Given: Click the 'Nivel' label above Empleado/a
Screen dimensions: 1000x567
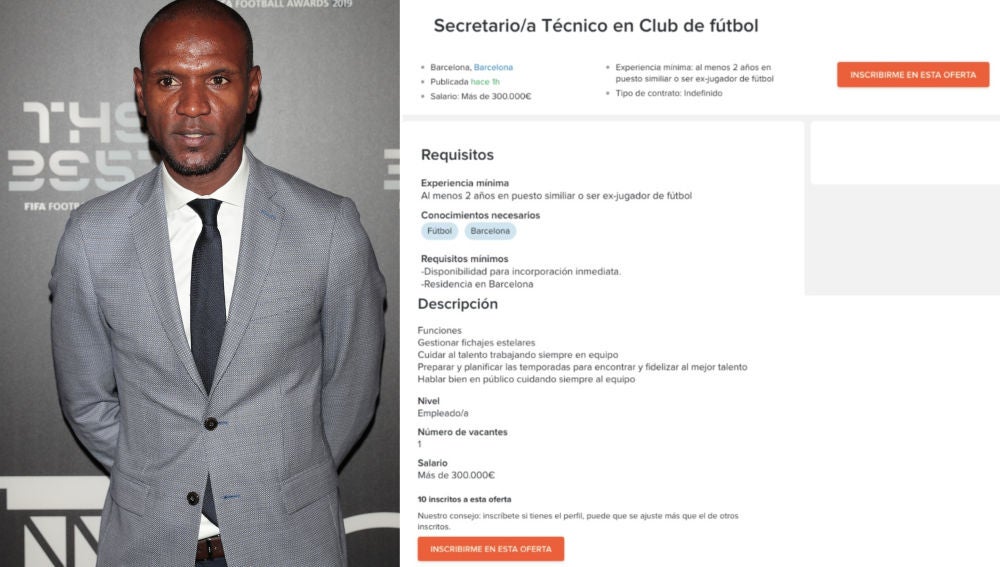Looking at the screenshot, I should [x=428, y=401].
